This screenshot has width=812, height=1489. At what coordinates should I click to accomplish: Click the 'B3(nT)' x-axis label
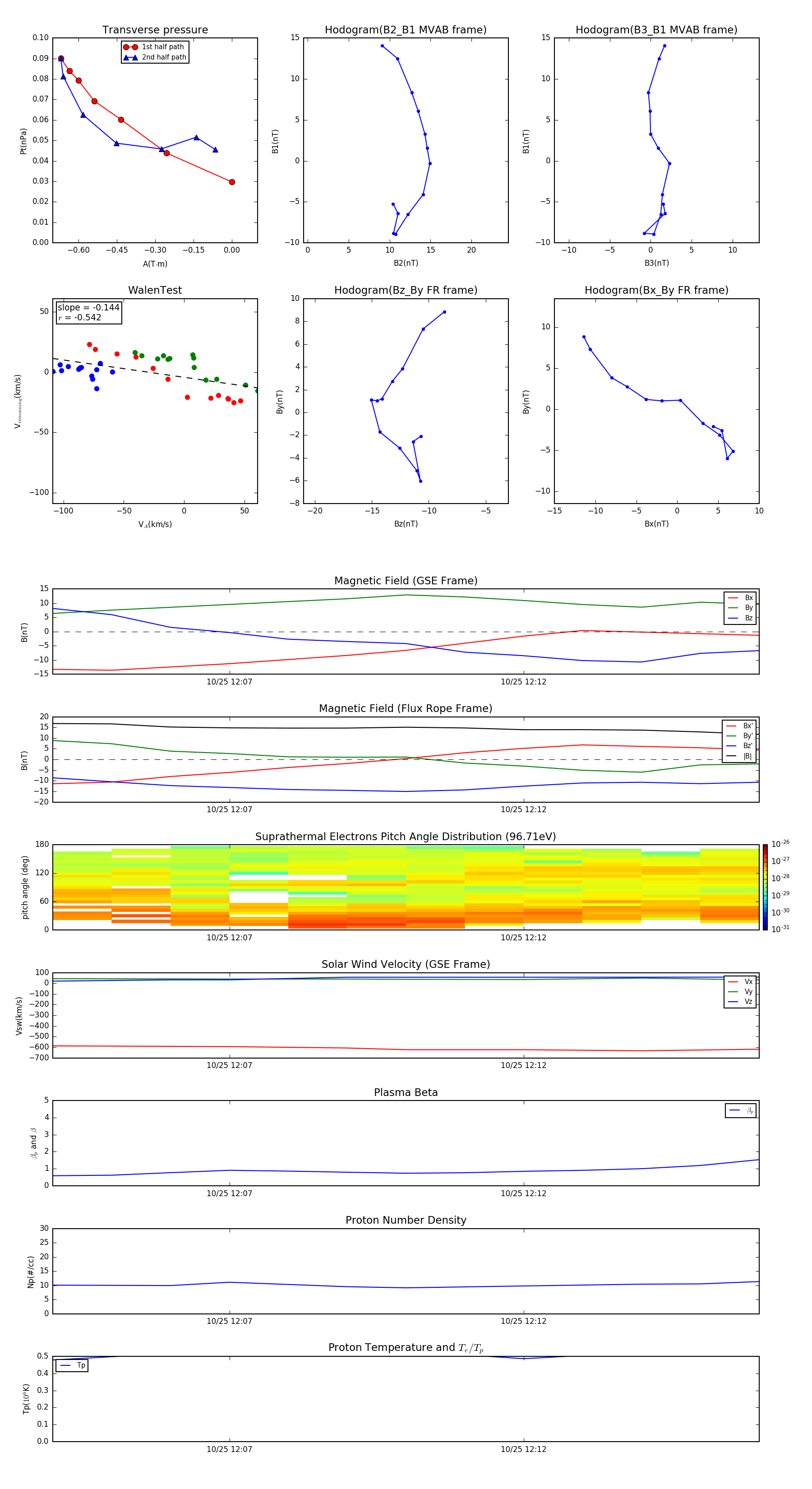[656, 263]
